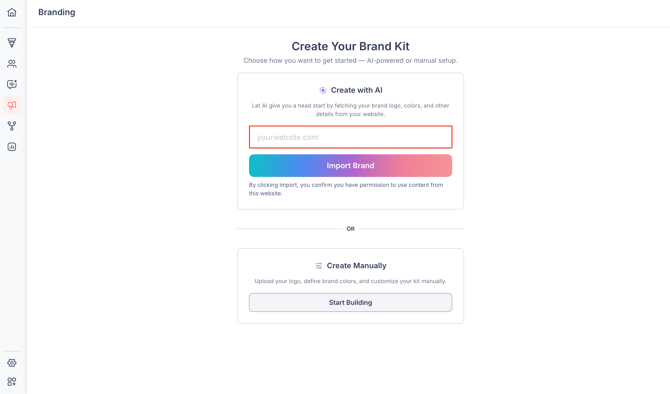Click the import permission disclaimer text
Viewport: 670px width, 394px height.
click(x=346, y=189)
